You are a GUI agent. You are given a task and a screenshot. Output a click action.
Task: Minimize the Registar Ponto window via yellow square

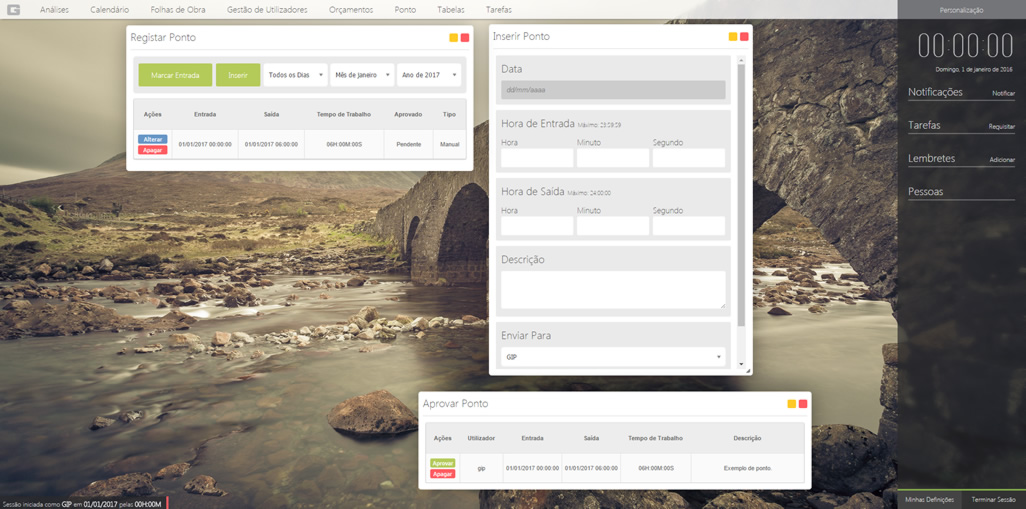click(x=454, y=38)
